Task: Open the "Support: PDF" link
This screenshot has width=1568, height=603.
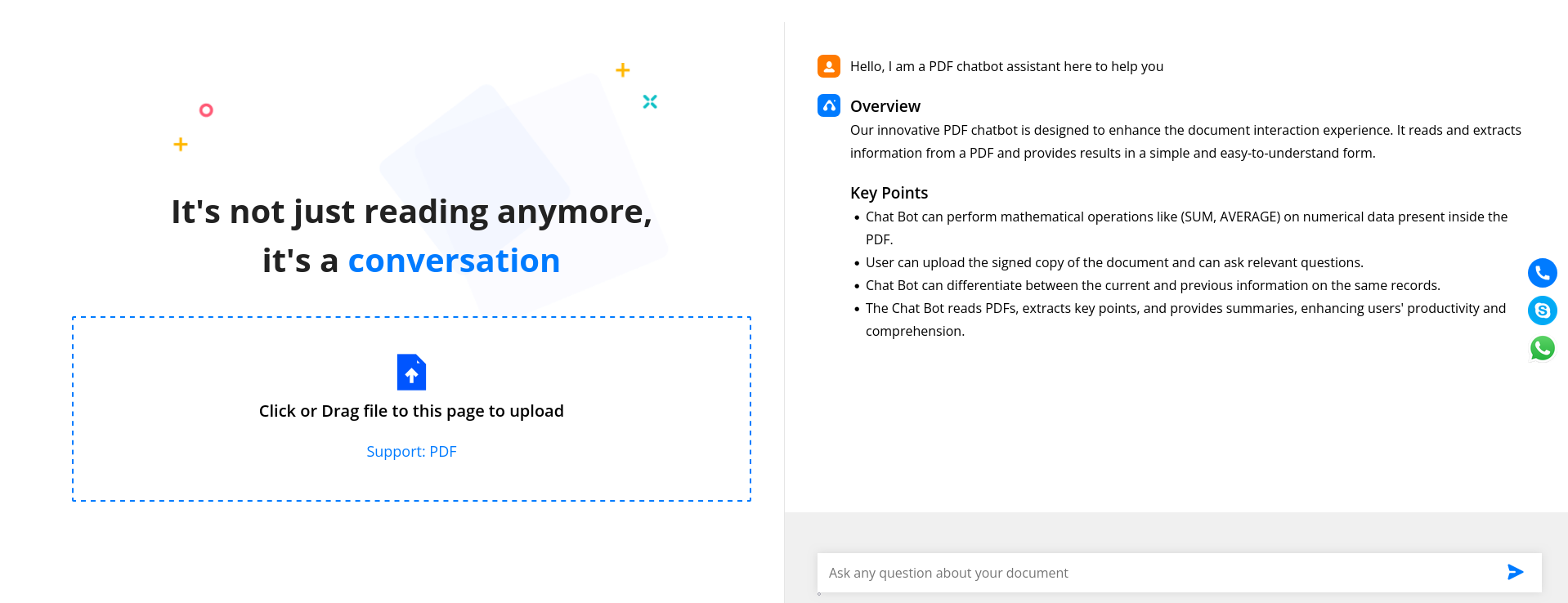Action: [x=411, y=451]
